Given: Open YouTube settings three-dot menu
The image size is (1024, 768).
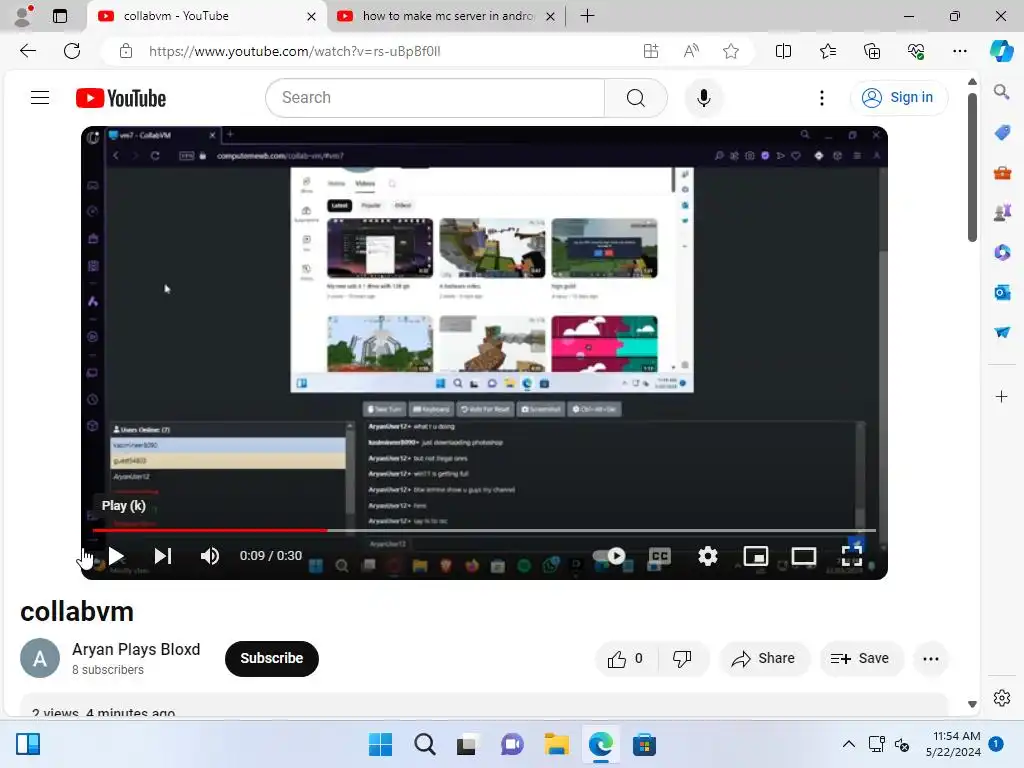Looking at the screenshot, I should pos(822,98).
